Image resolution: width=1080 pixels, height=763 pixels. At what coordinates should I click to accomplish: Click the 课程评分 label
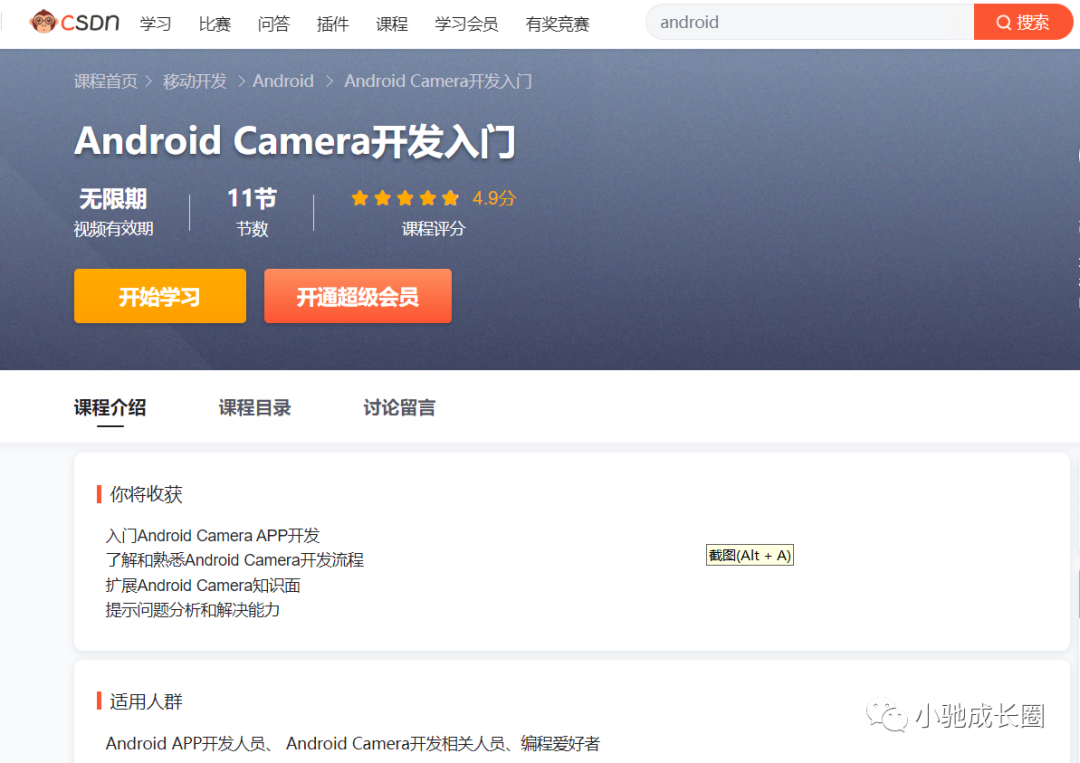coord(433,229)
